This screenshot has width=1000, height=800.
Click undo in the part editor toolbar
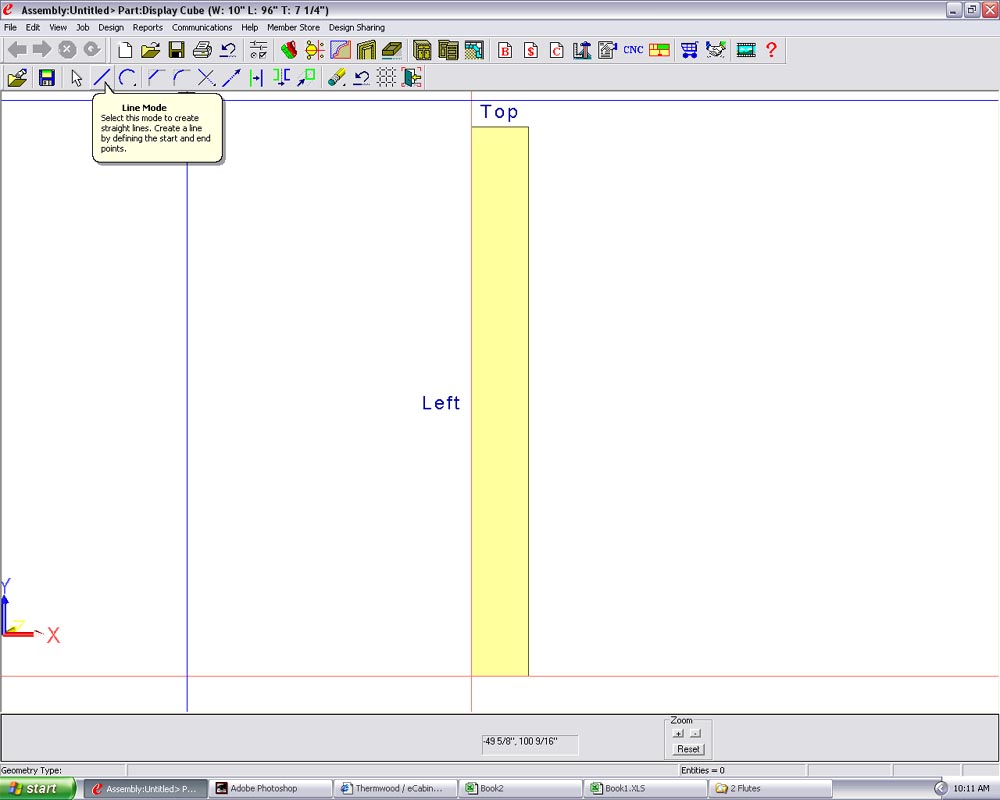click(362, 78)
